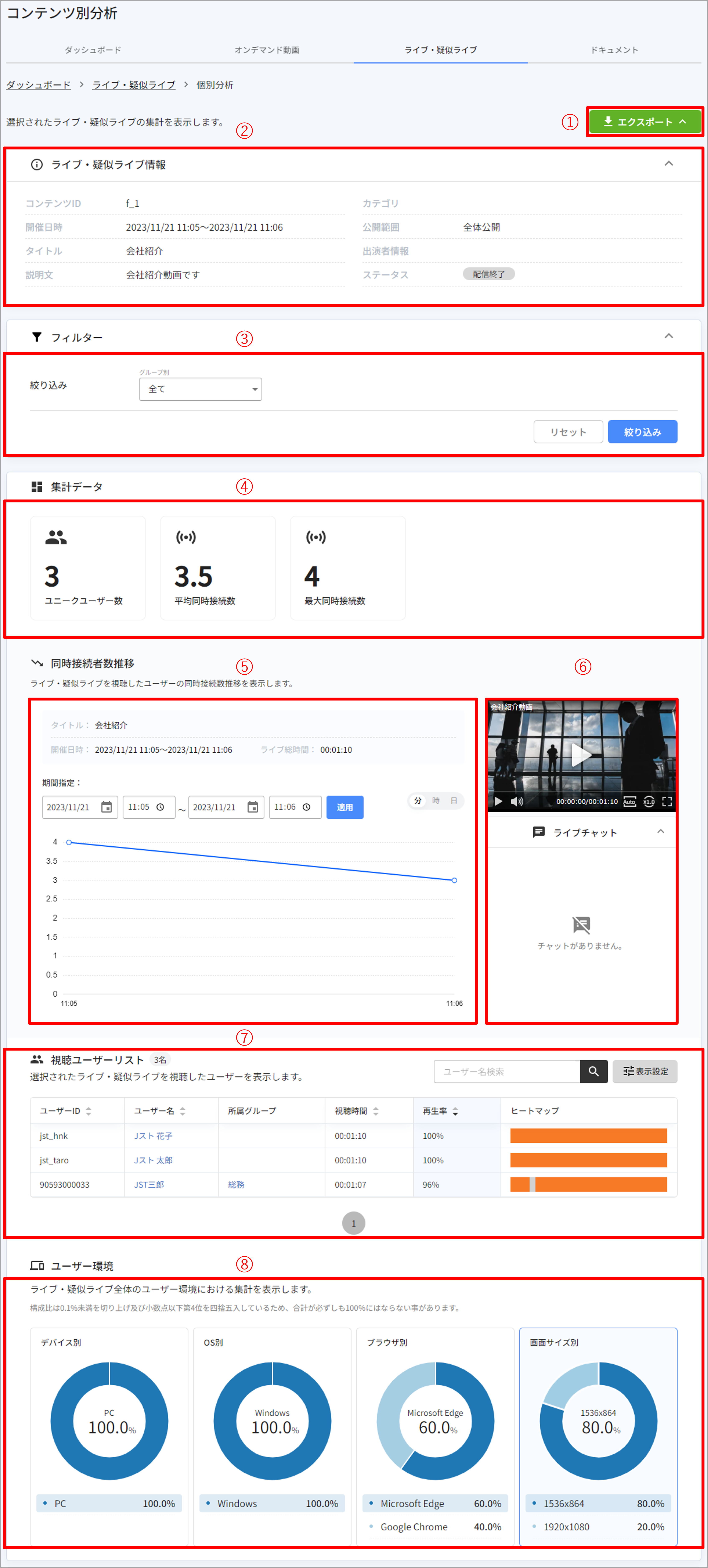
Task: Collapse the ライブ・疑似ライブ情報 panel
Action: (669, 164)
